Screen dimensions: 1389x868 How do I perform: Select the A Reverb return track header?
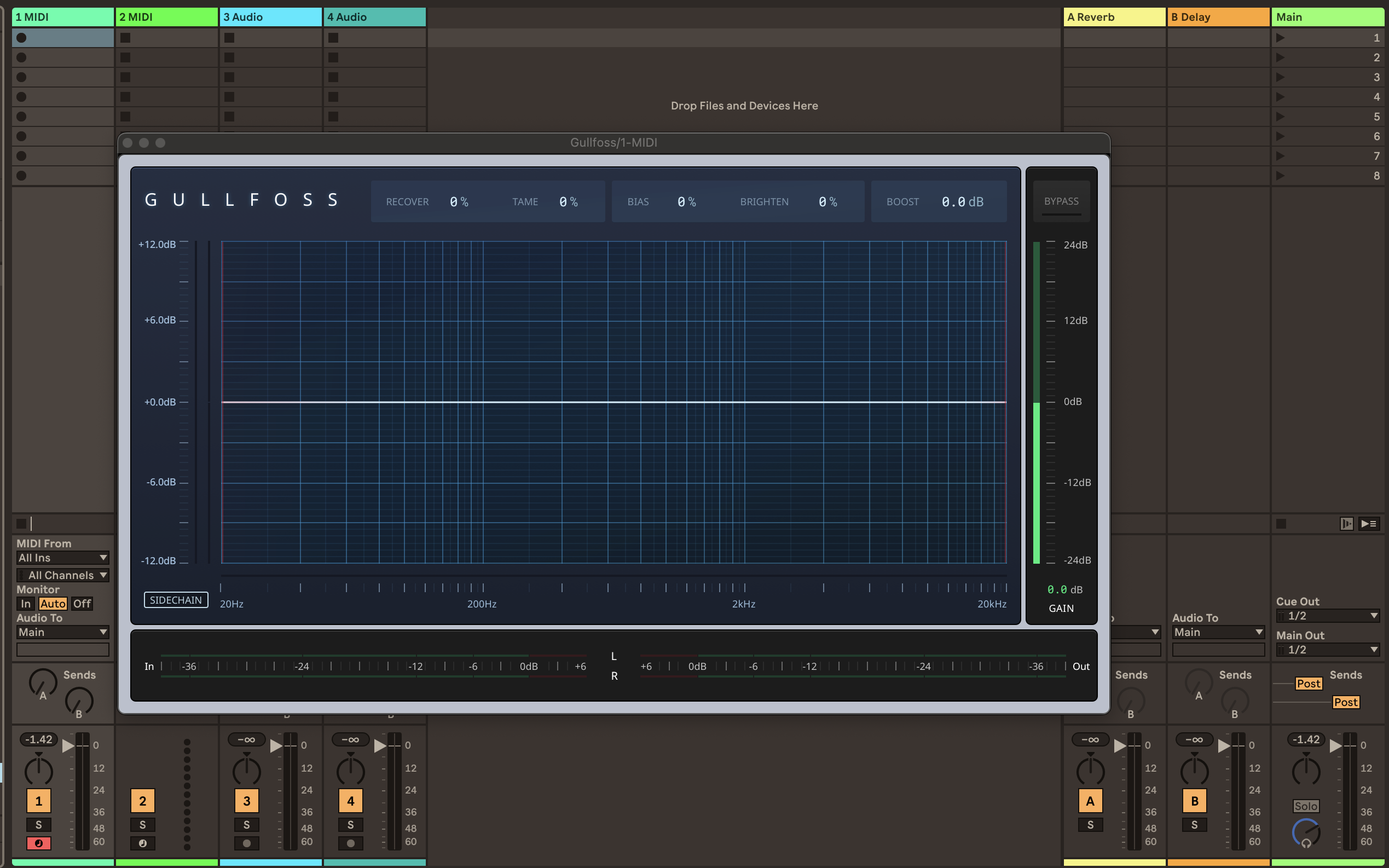[1114, 16]
